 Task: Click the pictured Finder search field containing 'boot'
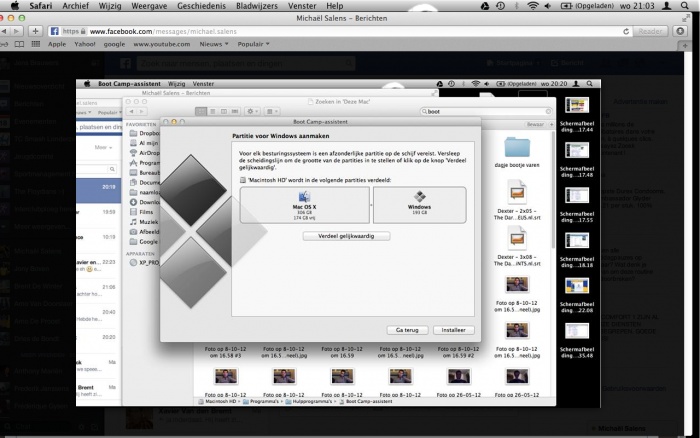tap(486, 111)
